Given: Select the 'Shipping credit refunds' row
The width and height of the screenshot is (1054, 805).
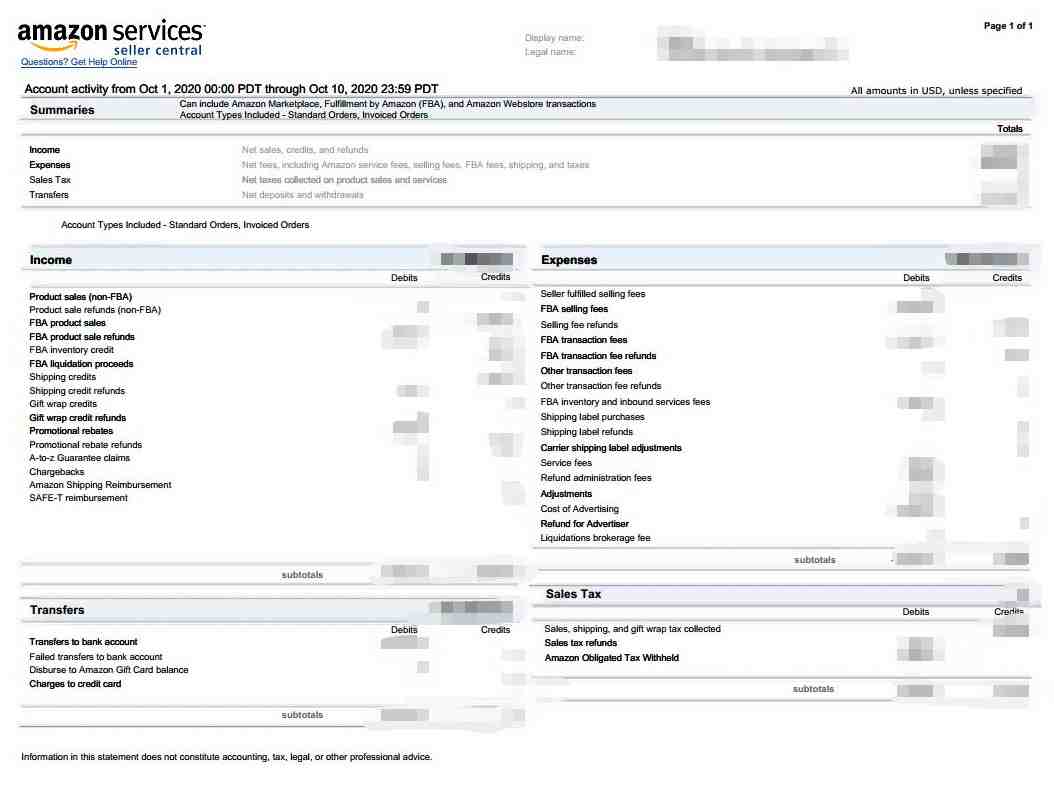Looking at the screenshot, I should [x=77, y=390].
